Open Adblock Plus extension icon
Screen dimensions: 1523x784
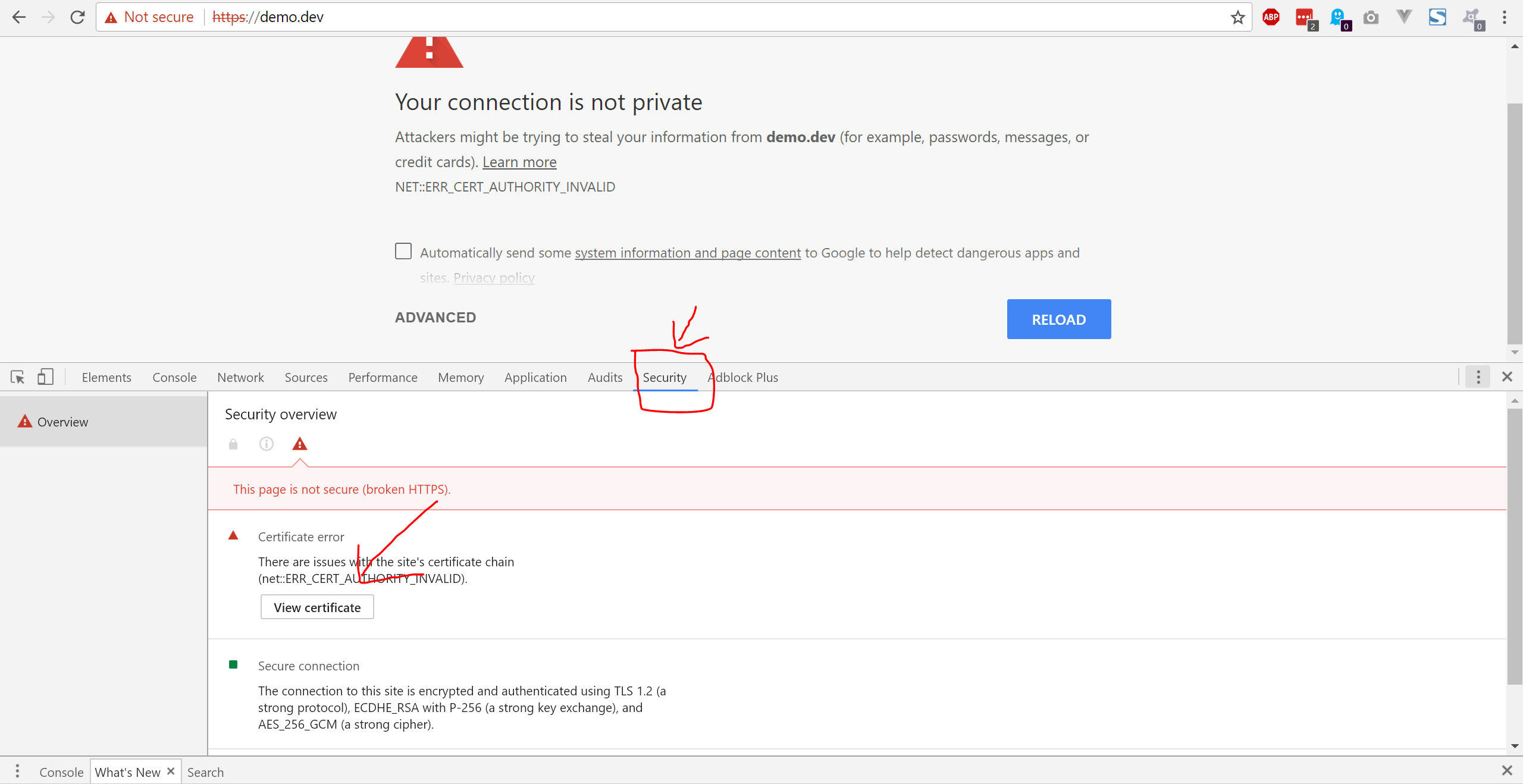pyautogui.click(x=1271, y=17)
